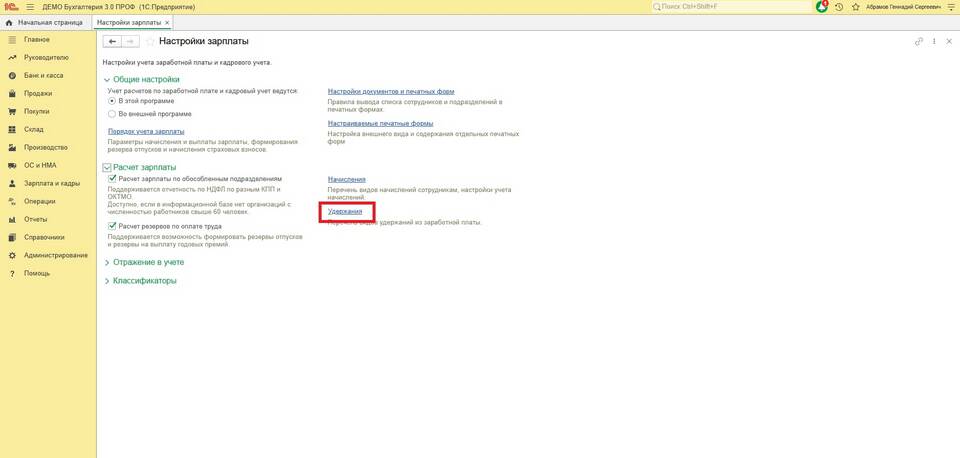The height and width of the screenshot is (458, 960).
Task: Toggle 'Расчет резервов по оплате труда' checkbox
Action: [112, 226]
